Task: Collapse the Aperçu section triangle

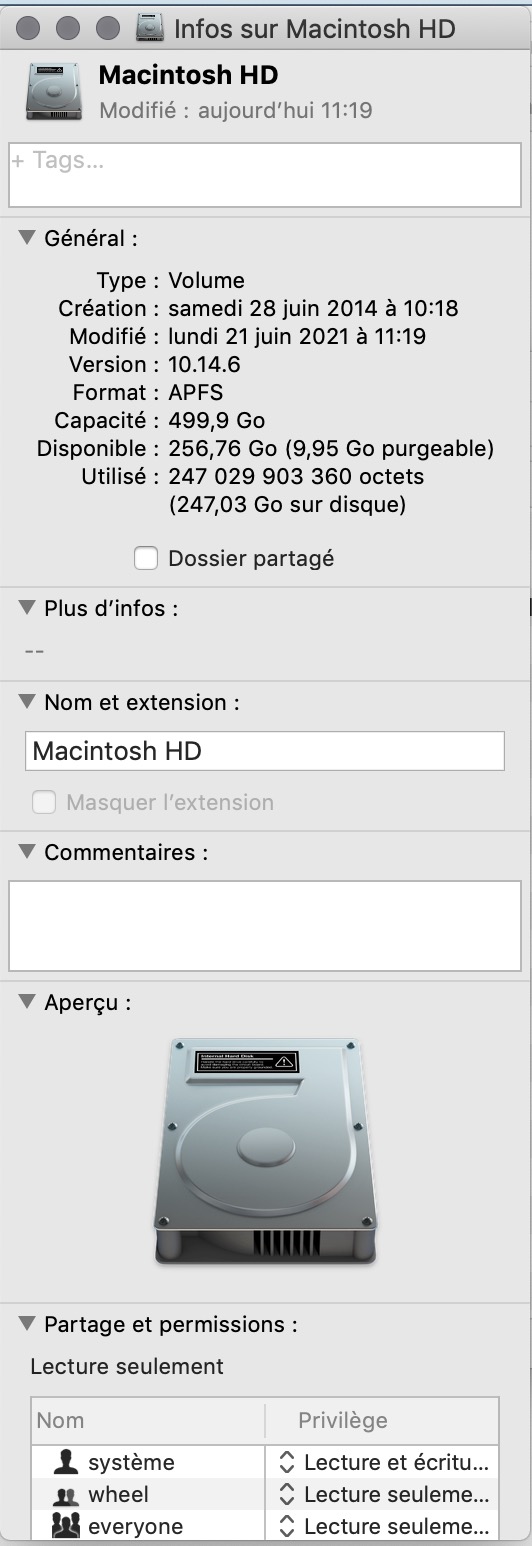Action: coord(27,1002)
